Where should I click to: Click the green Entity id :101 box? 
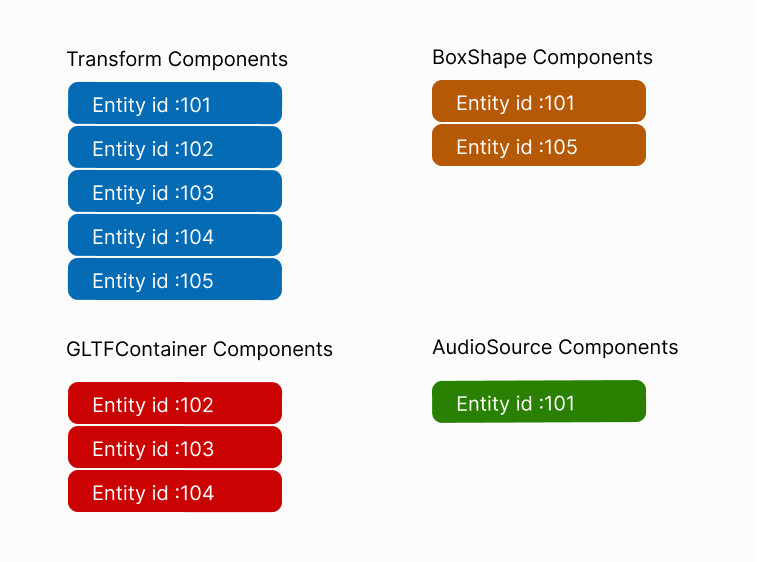539,402
